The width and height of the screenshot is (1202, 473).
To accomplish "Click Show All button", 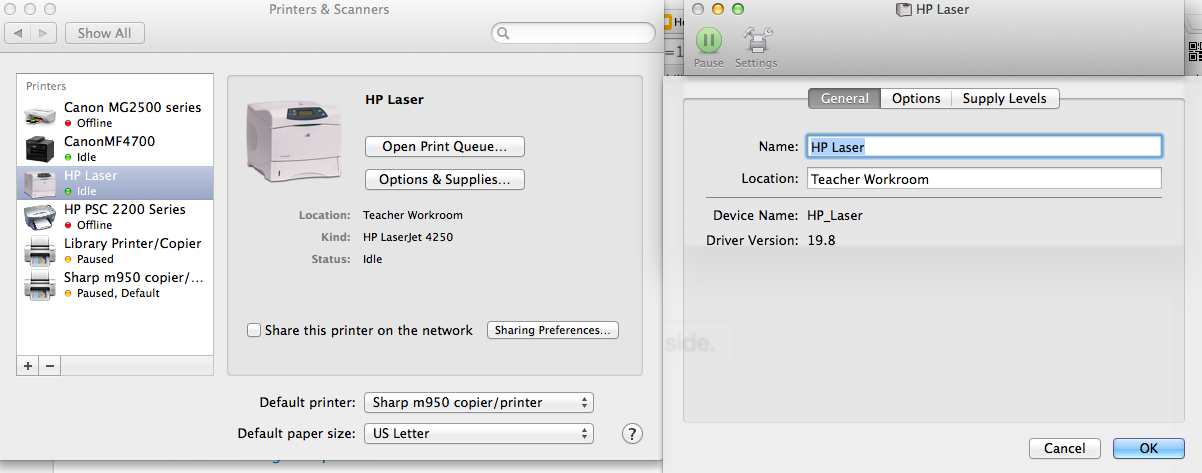I will click(x=105, y=33).
